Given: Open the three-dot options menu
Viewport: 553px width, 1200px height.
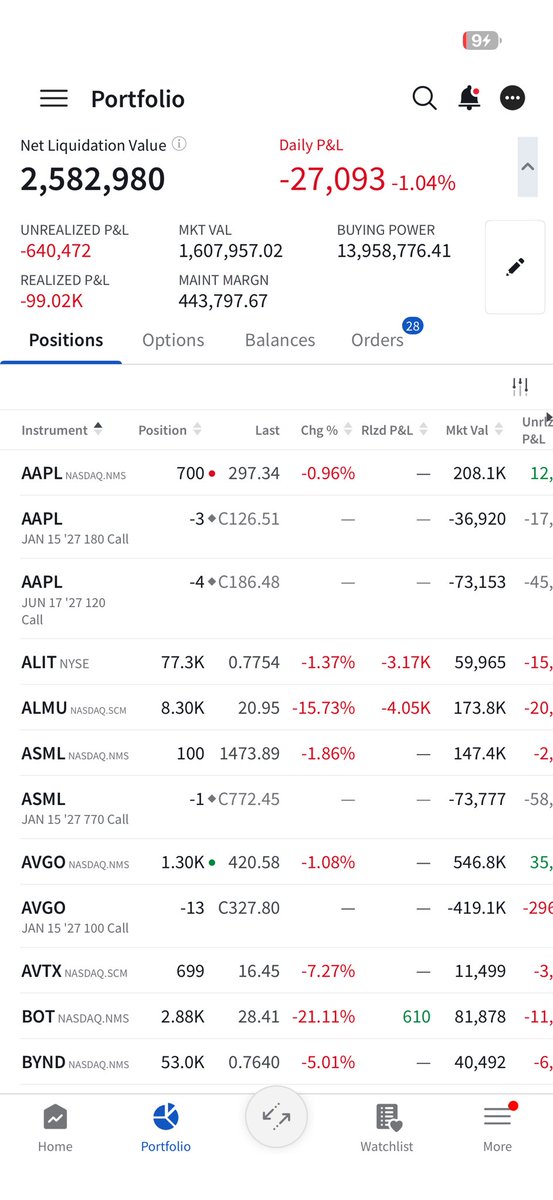Looking at the screenshot, I should [512, 98].
